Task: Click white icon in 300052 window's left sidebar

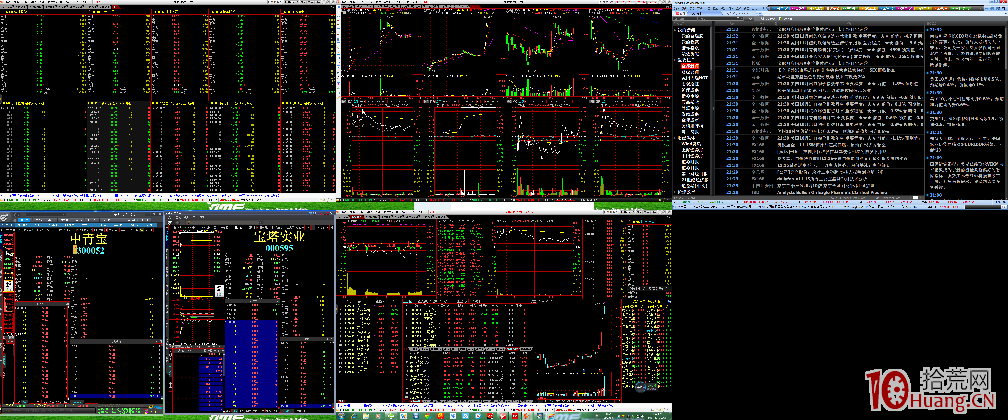Action: (9, 285)
